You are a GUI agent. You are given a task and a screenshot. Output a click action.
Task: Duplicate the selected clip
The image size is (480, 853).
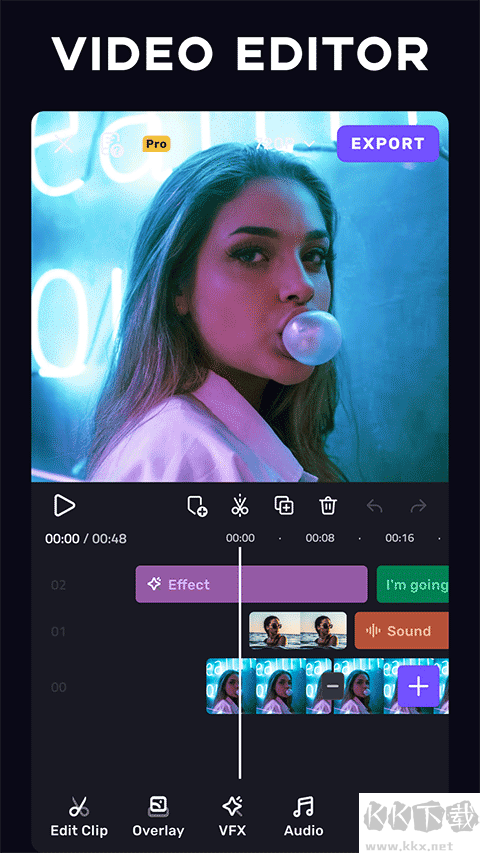(x=284, y=505)
